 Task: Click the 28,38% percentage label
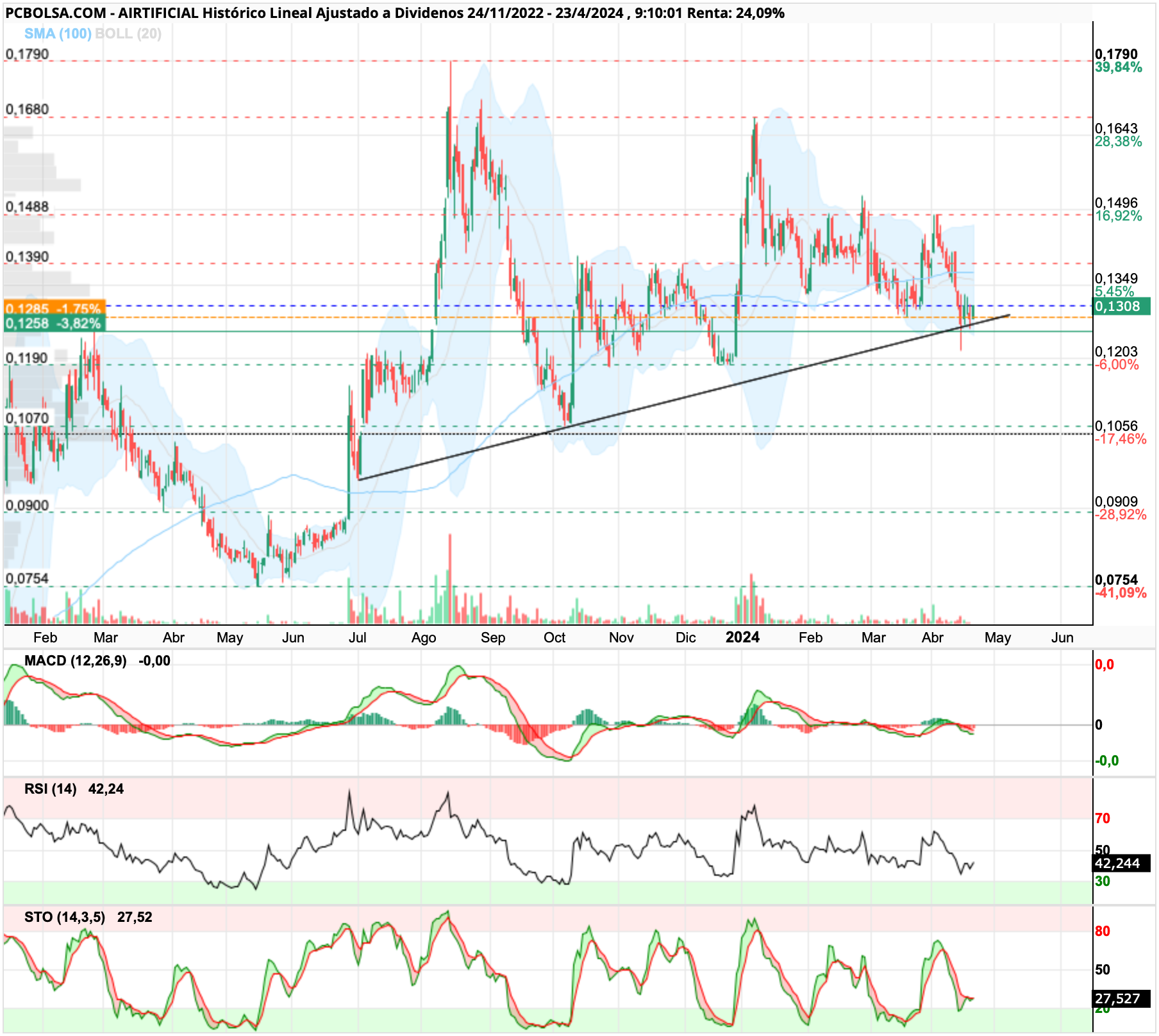tap(1118, 141)
